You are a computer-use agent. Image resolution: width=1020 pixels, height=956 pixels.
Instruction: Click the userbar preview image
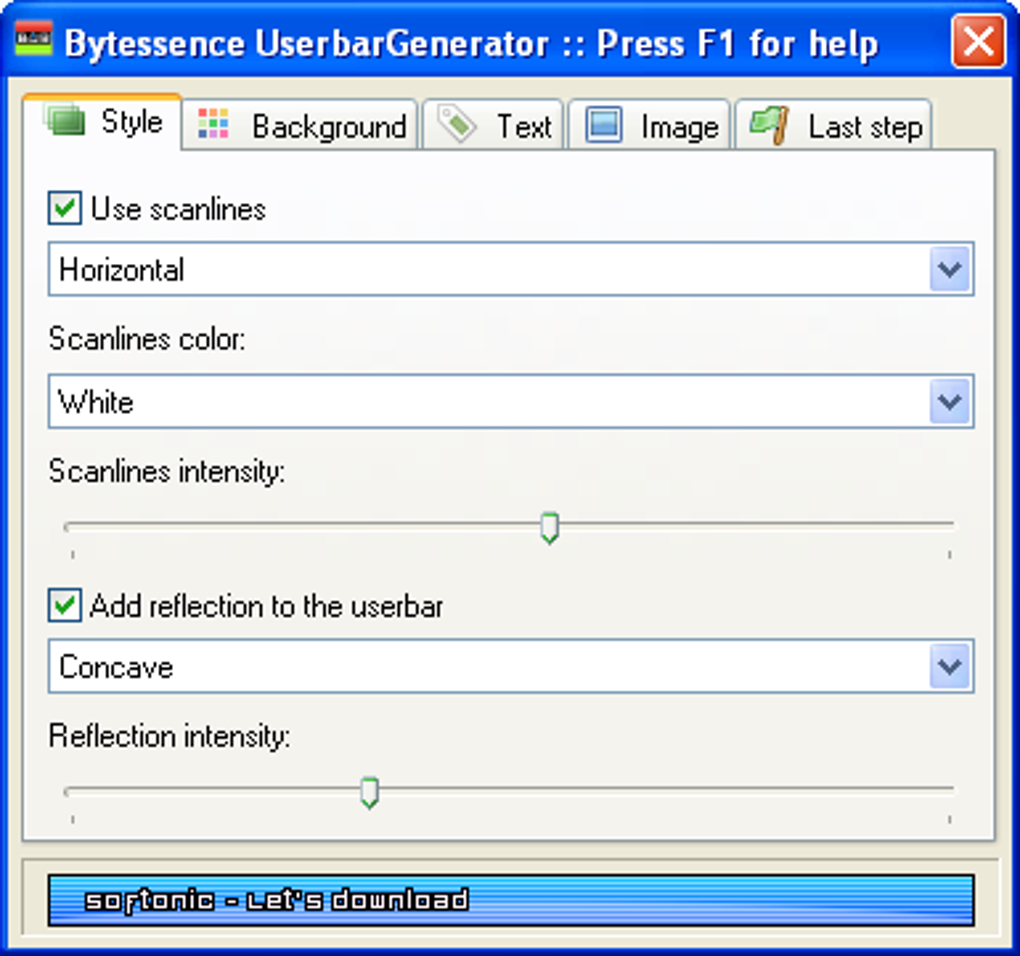pyautogui.click(x=510, y=900)
